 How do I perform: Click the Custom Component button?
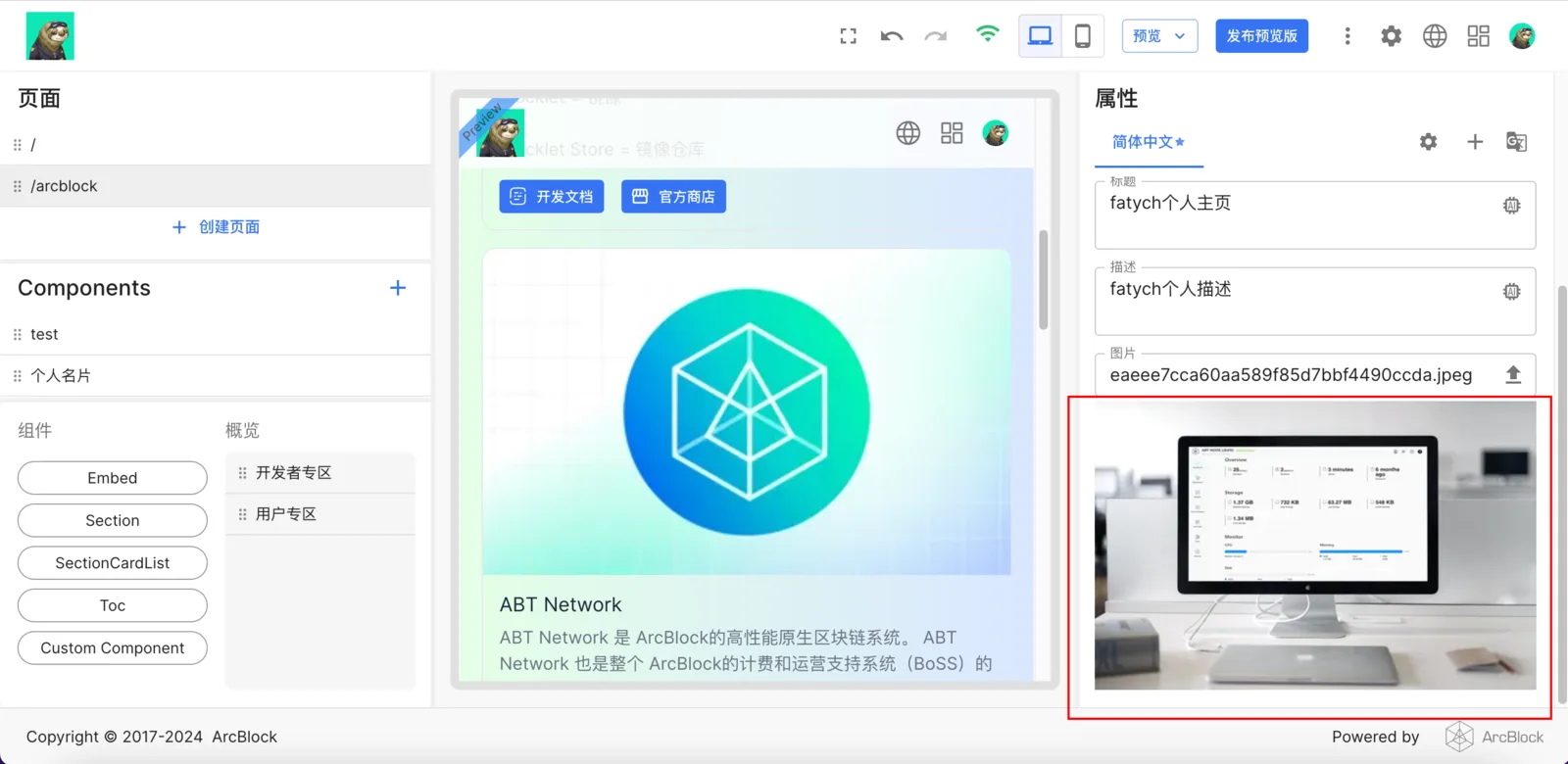[x=113, y=648]
